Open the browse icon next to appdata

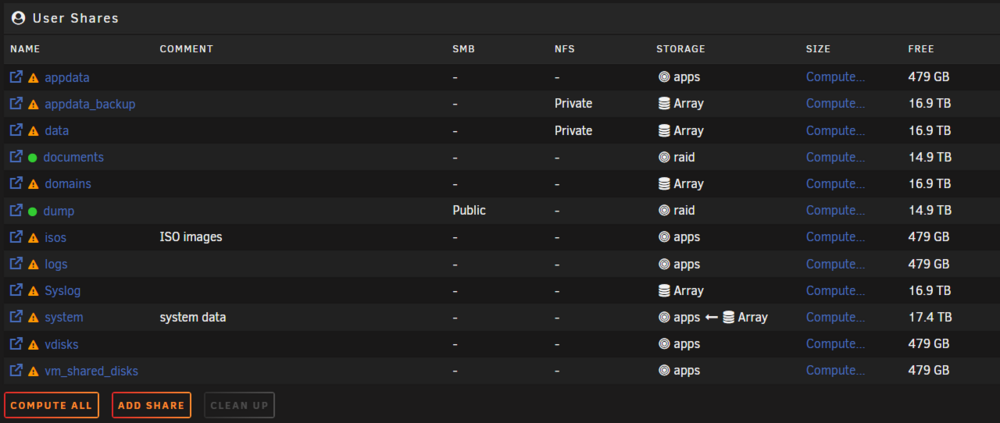pyautogui.click(x=17, y=77)
